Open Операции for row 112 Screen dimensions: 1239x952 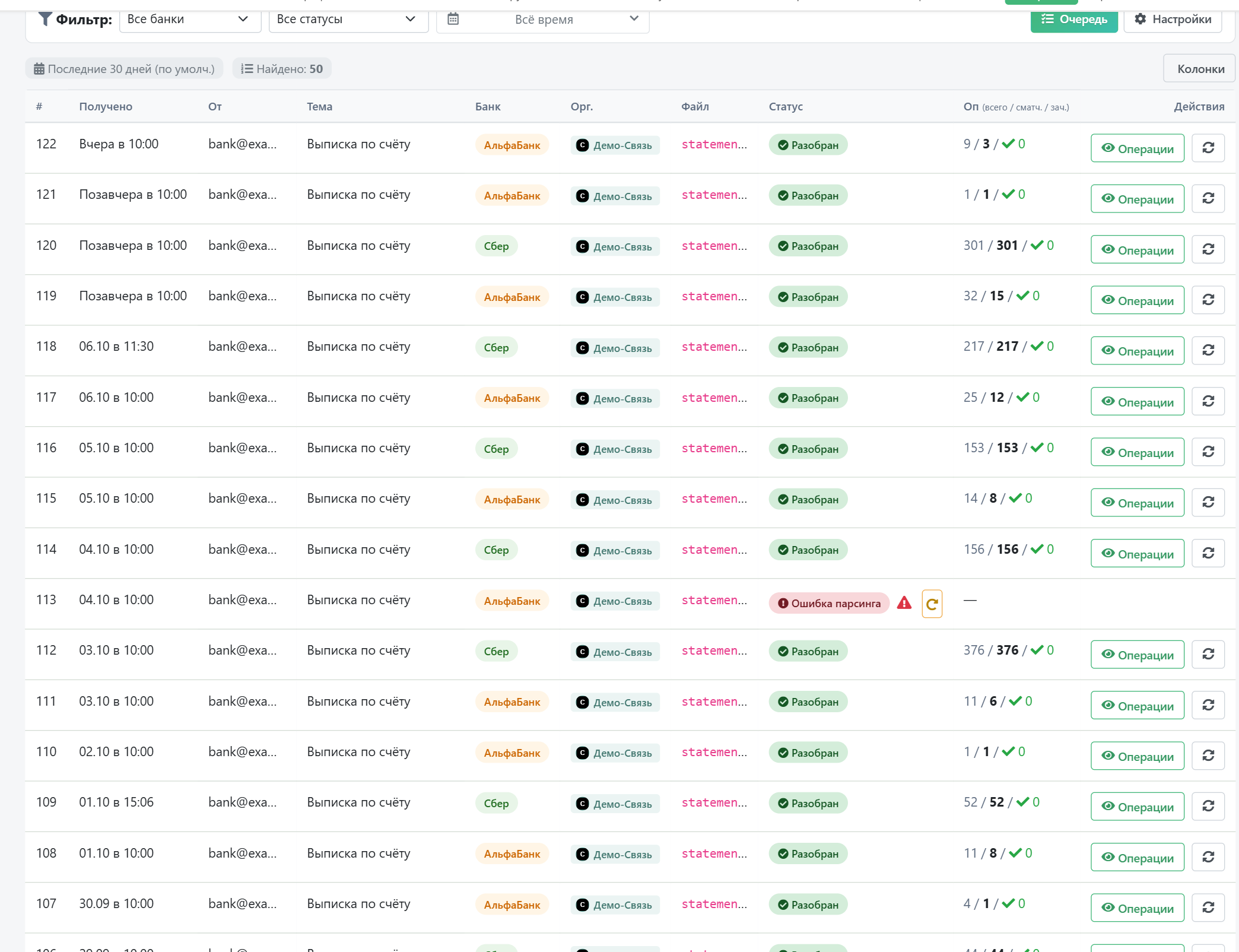[1137, 655]
